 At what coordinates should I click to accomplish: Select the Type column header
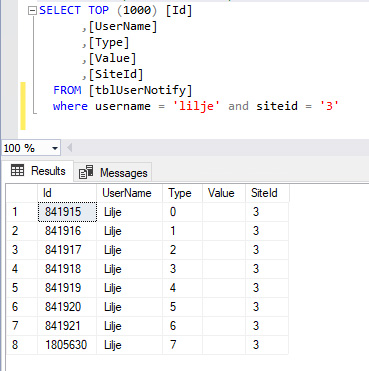(182, 193)
